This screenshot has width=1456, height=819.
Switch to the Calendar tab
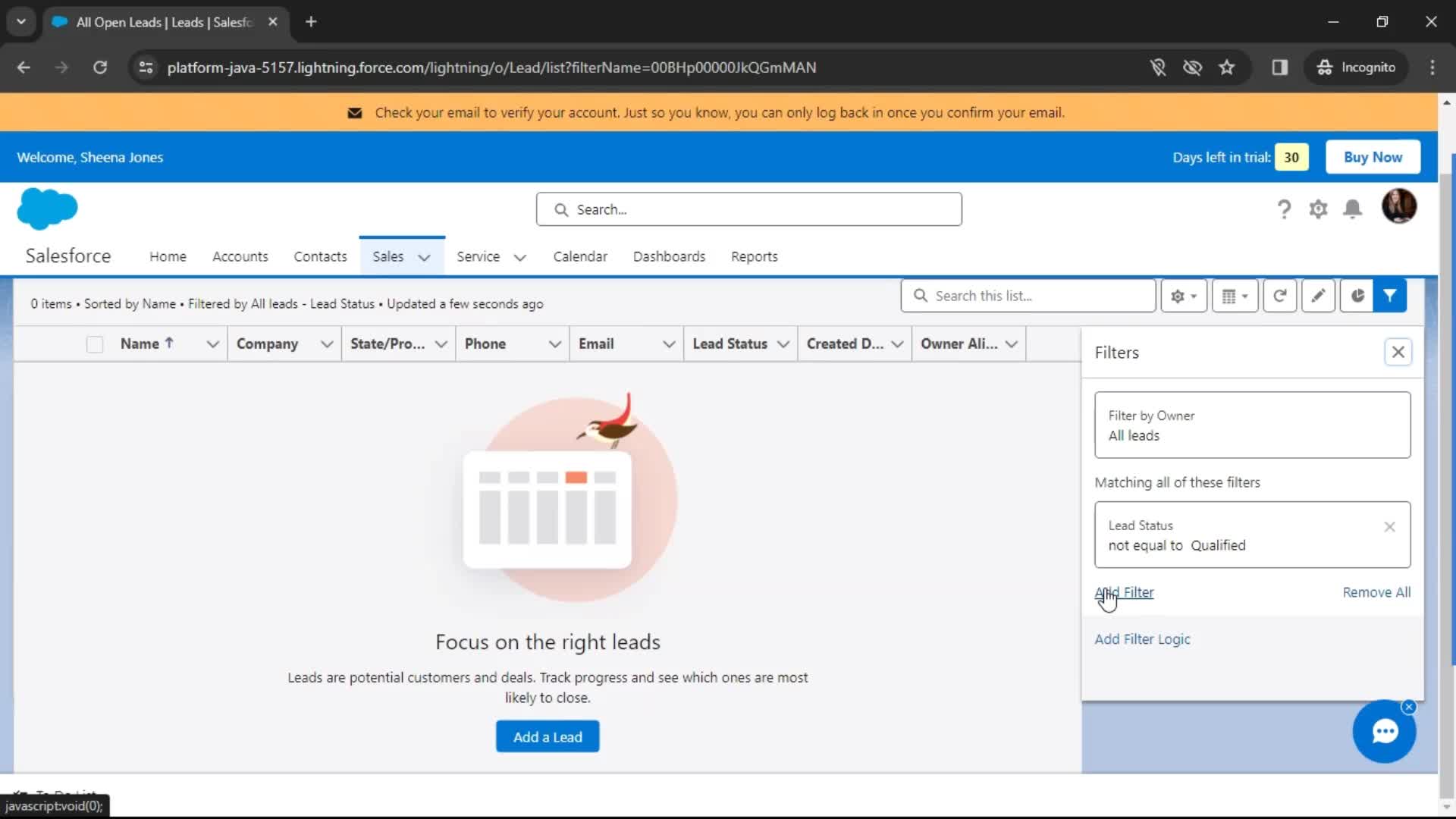(580, 256)
